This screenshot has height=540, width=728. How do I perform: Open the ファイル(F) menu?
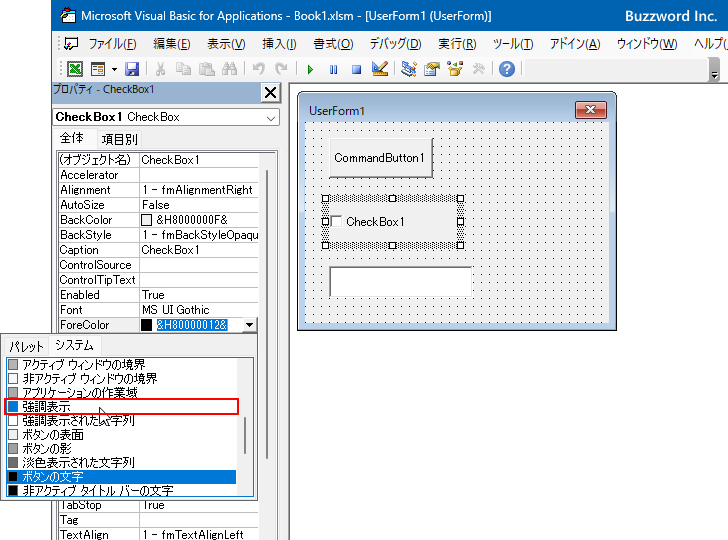(112, 44)
